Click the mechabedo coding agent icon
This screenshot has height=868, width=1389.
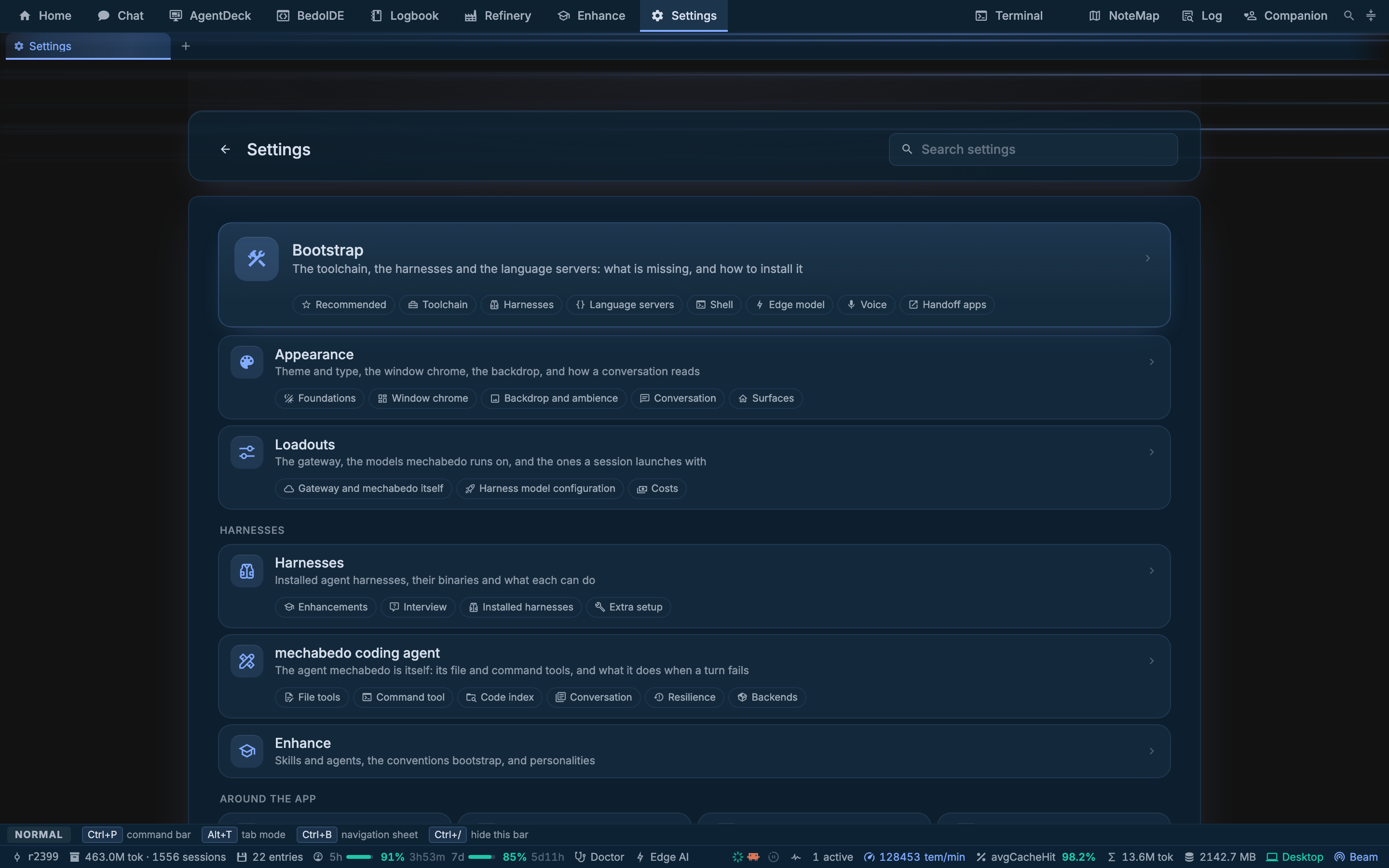[x=247, y=661]
